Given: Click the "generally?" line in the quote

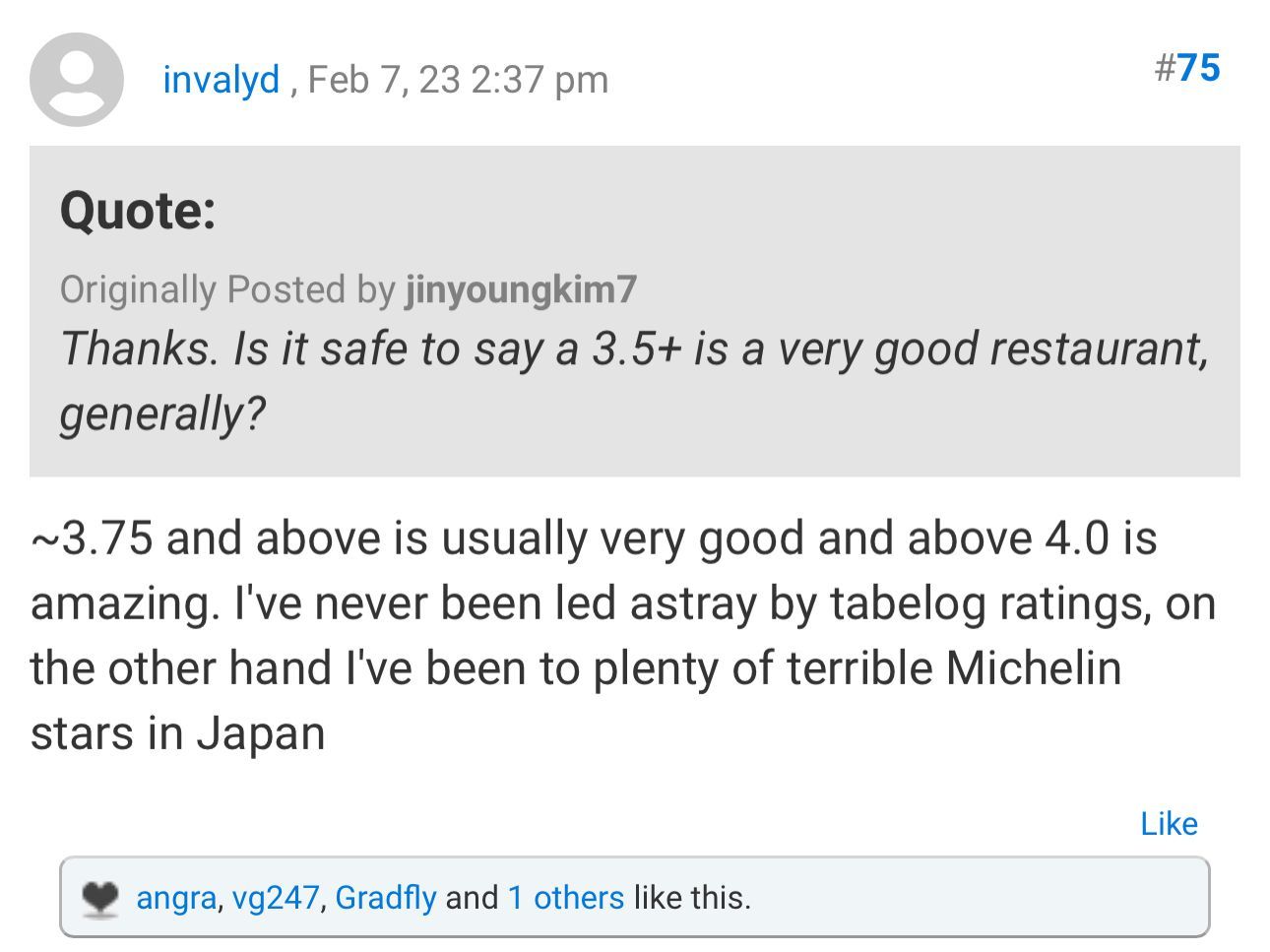Looking at the screenshot, I should point(163,413).
